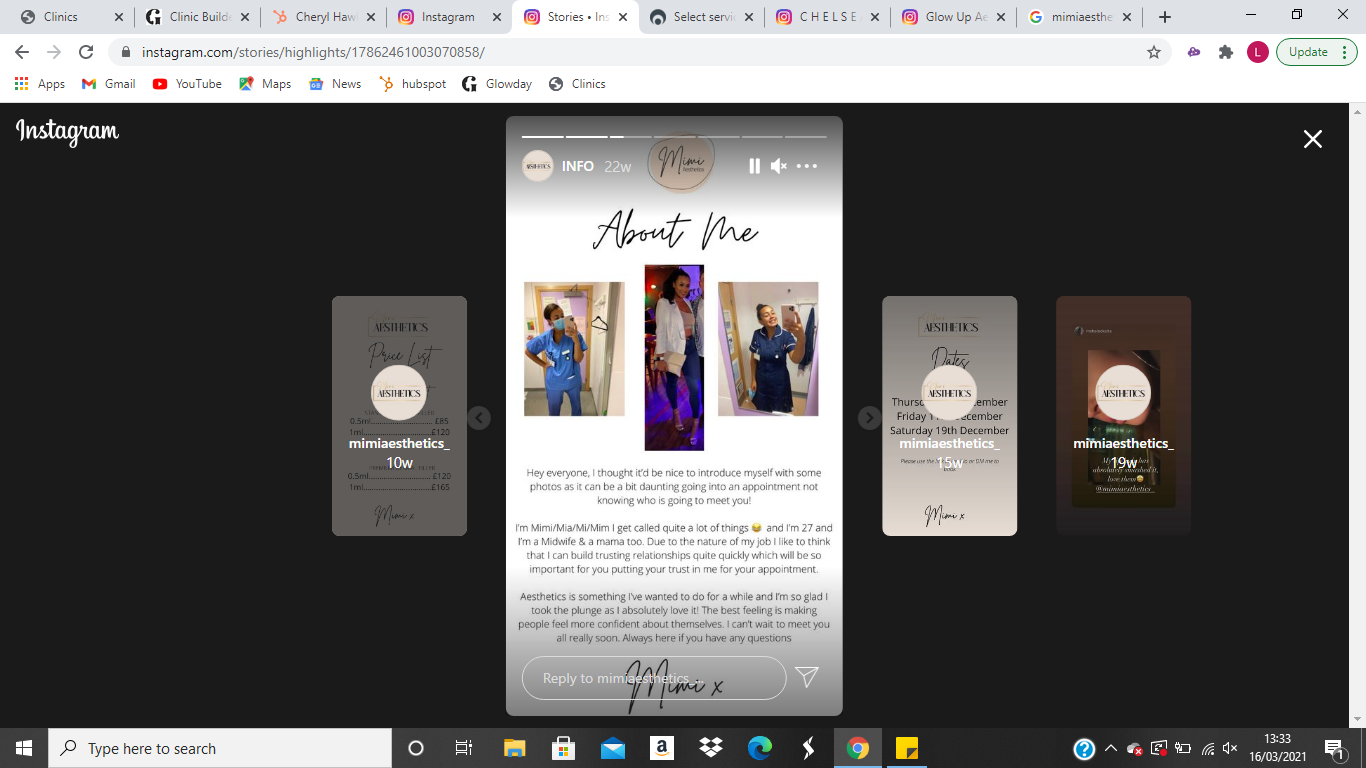Image resolution: width=1366 pixels, height=768 pixels.
Task: Open the INFO highlight profile avatar
Action: click(x=538, y=166)
